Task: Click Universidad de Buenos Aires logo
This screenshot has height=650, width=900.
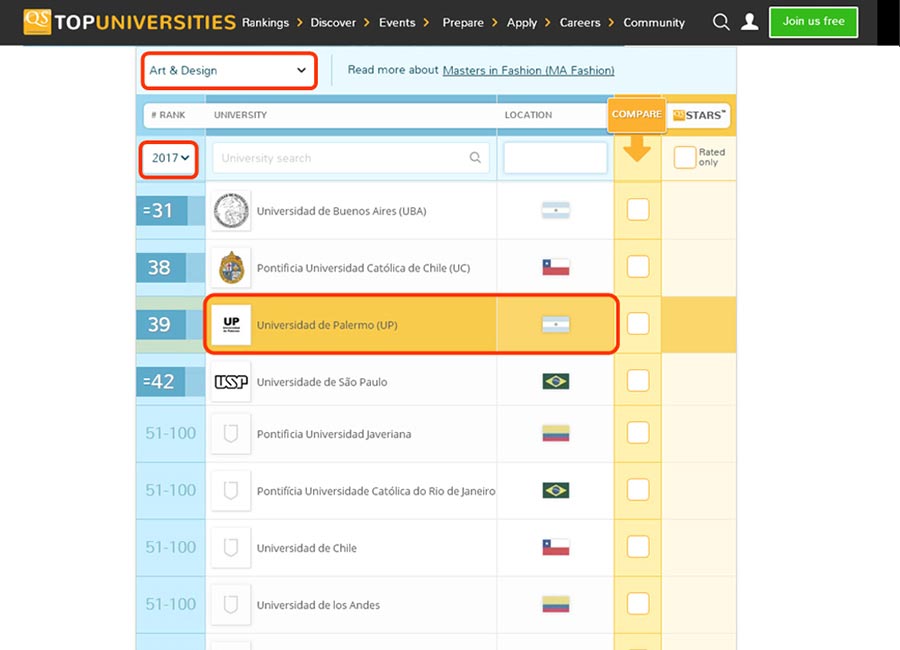Action: coord(231,211)
